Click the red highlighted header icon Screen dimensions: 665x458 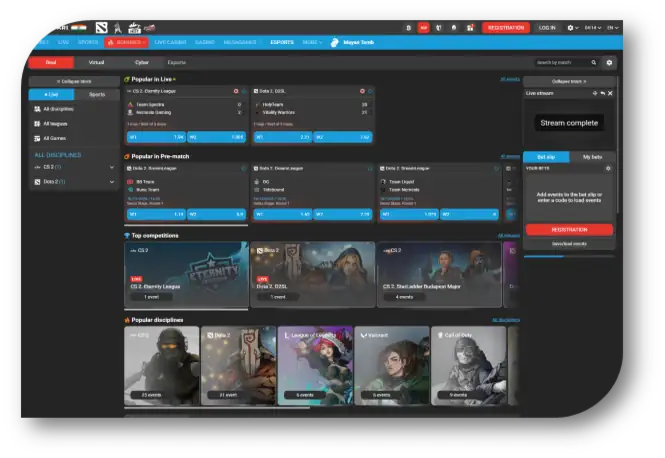(423, 28)
